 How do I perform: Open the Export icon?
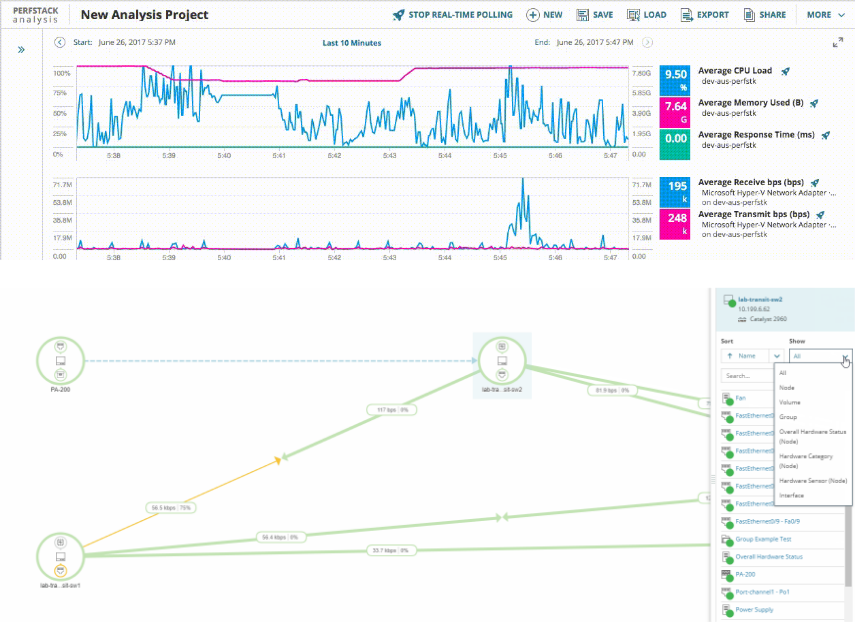pyautogui.click(x=686, y=14)
